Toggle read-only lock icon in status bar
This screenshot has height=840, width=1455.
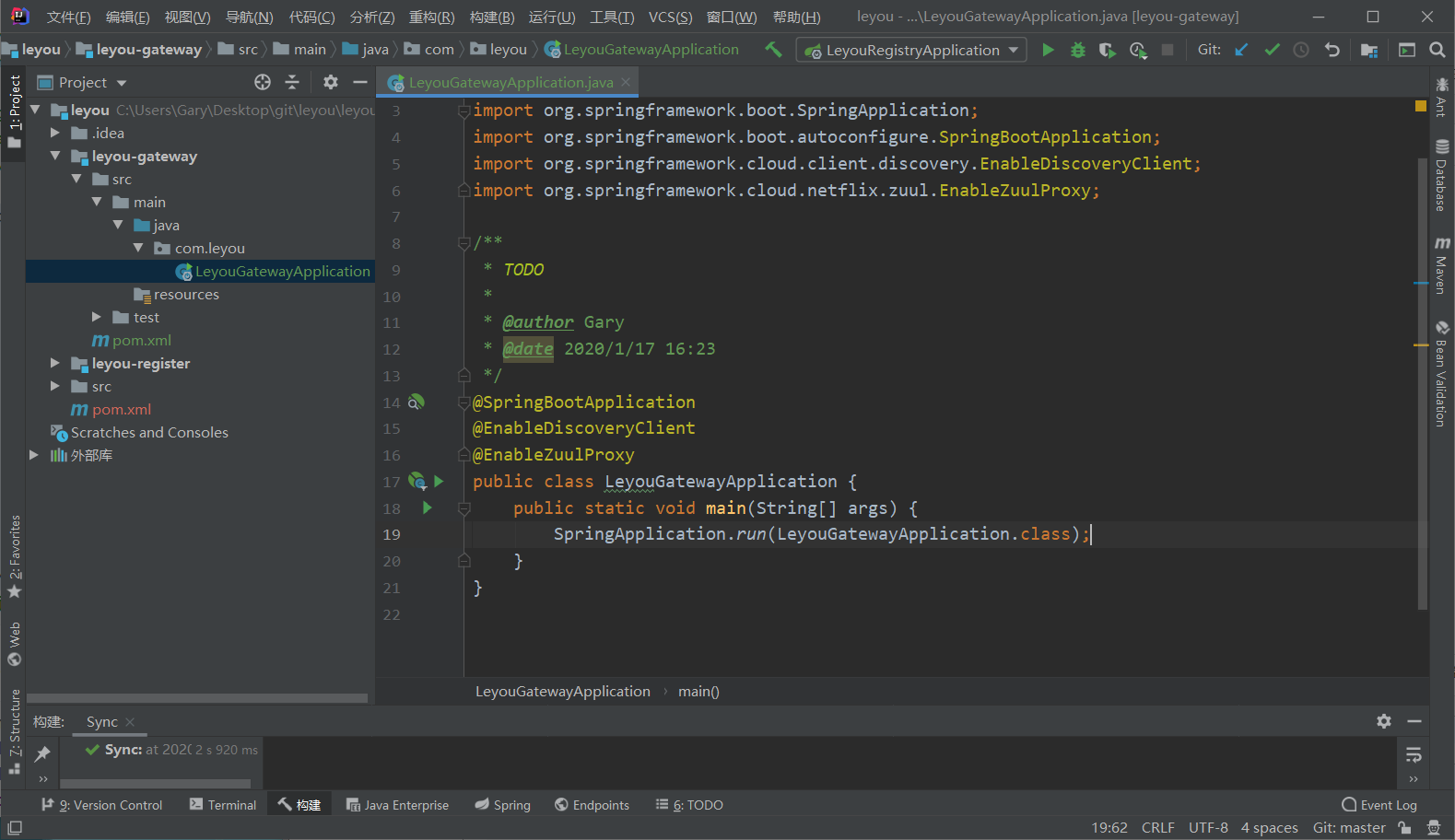(x=1404, y=828)
